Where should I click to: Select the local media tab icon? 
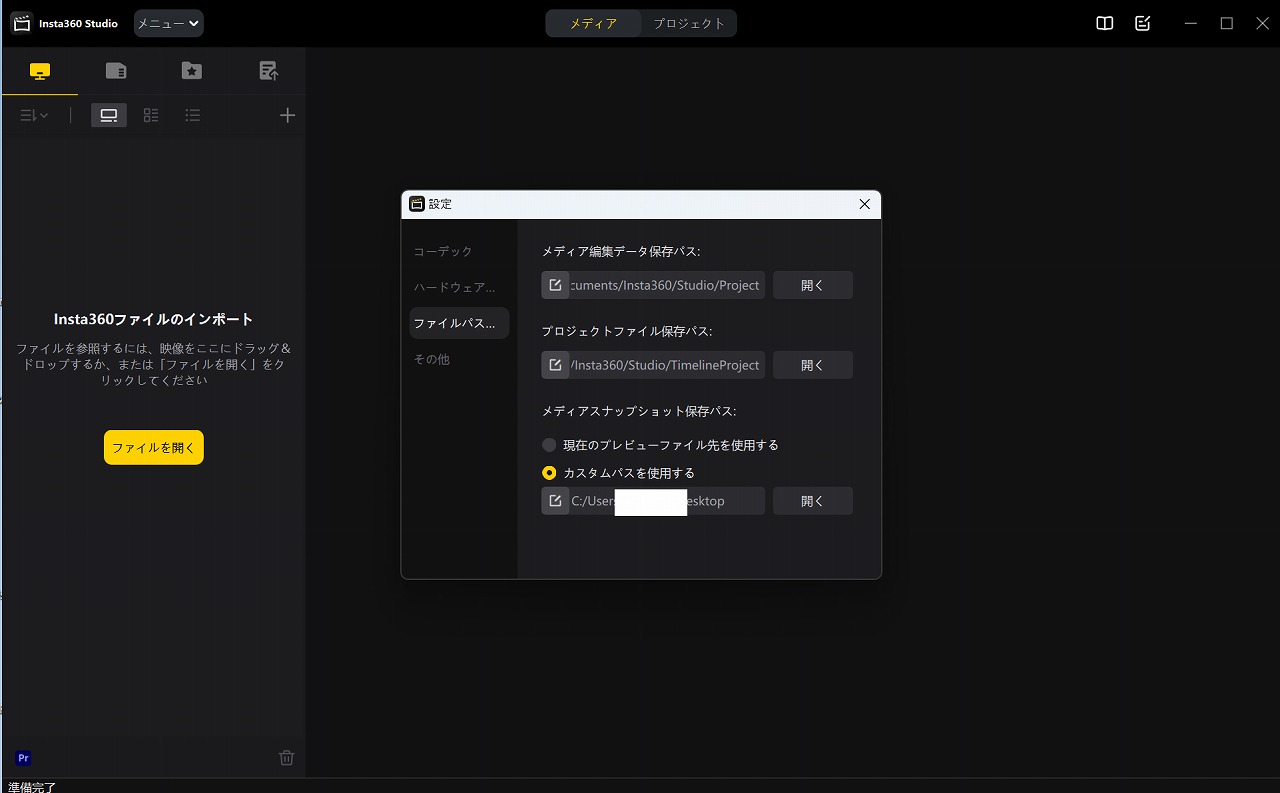coord(39,71)
